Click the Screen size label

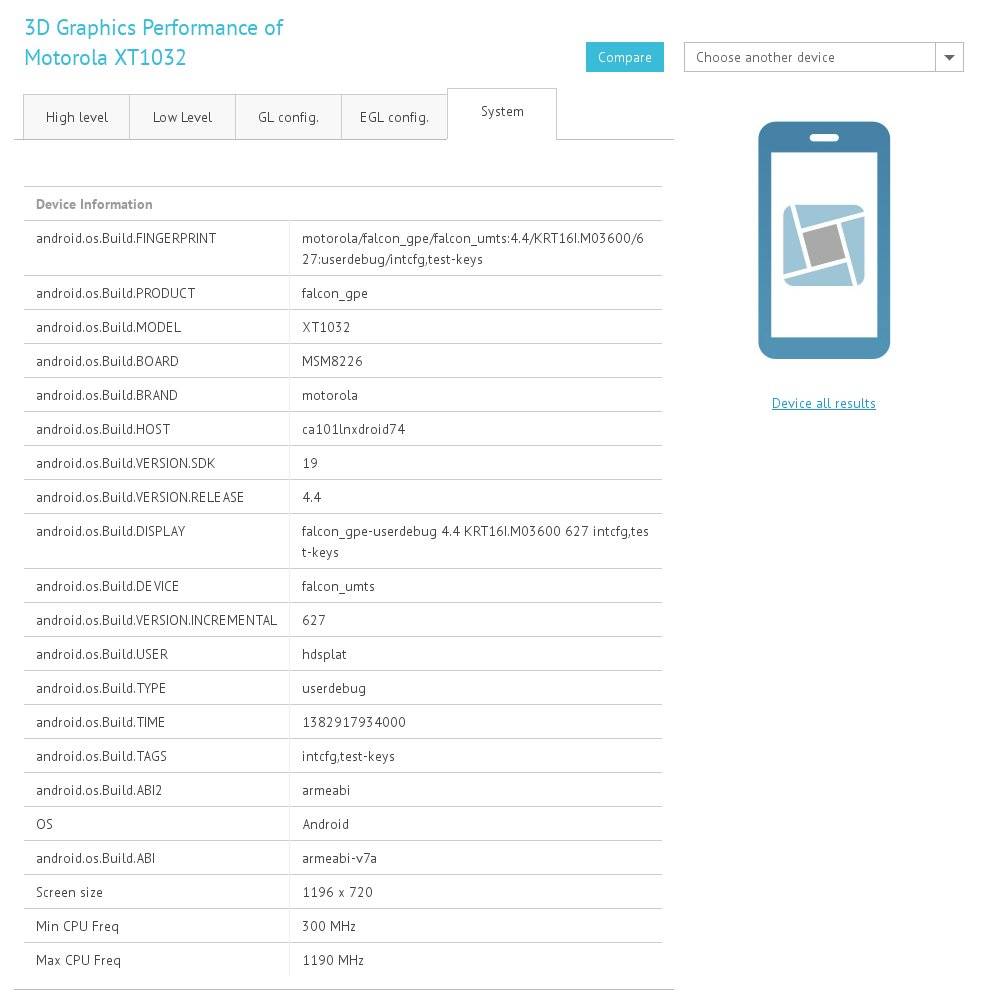coord(69,893)
